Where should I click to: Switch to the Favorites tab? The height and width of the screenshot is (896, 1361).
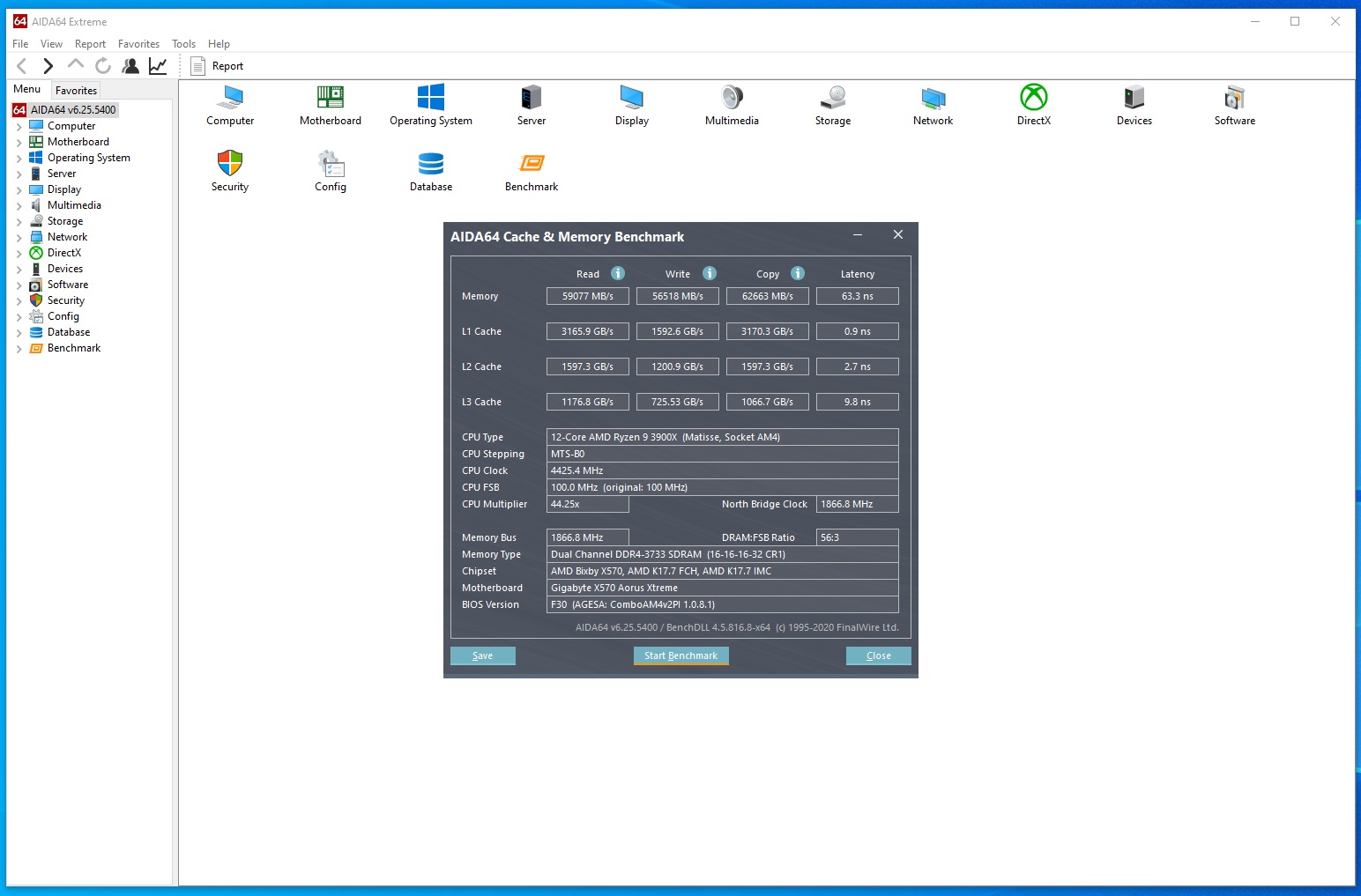point(76,91)
